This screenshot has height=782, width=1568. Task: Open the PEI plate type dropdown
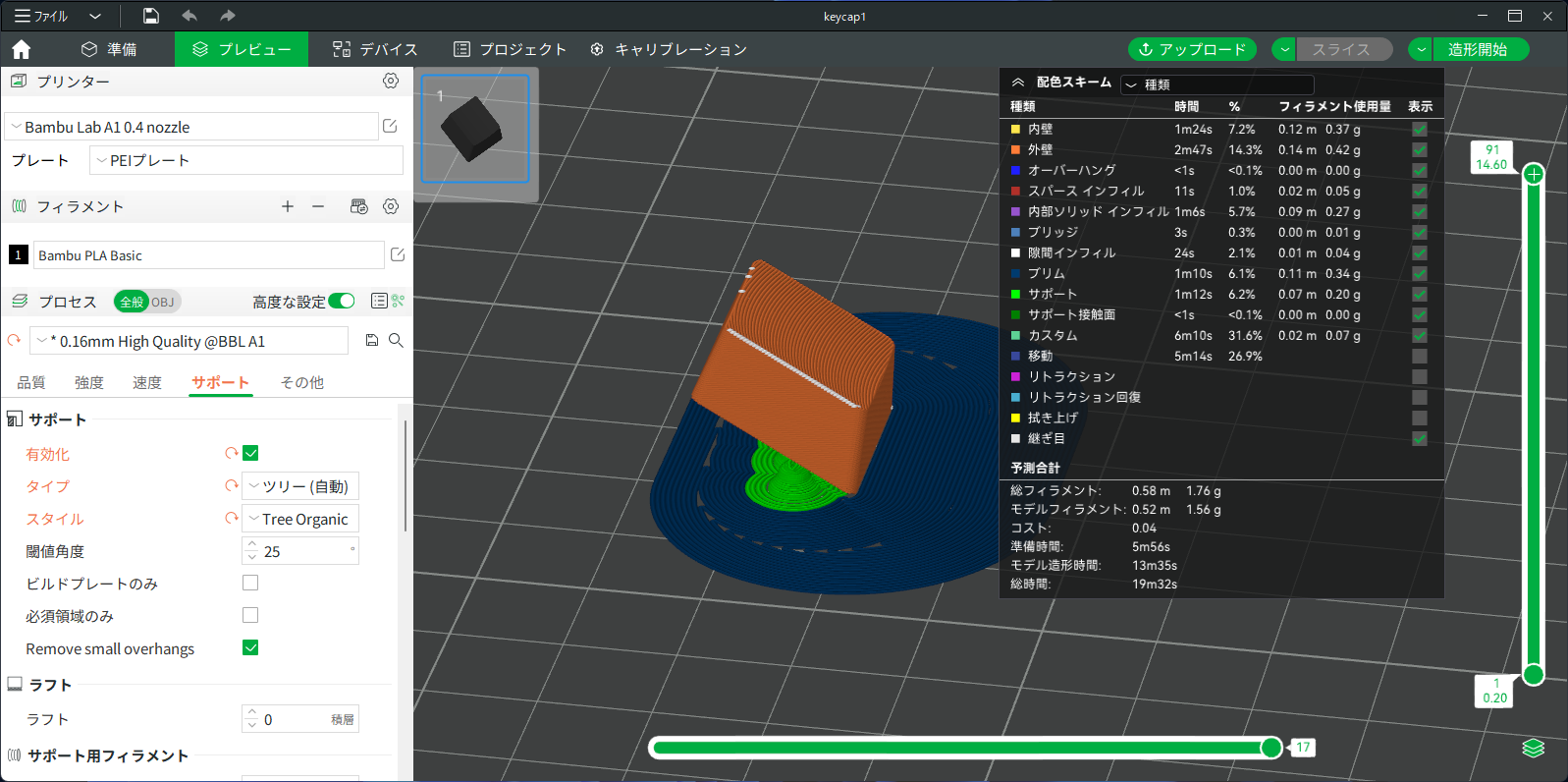pyautogui.click(x=245, y=160)
